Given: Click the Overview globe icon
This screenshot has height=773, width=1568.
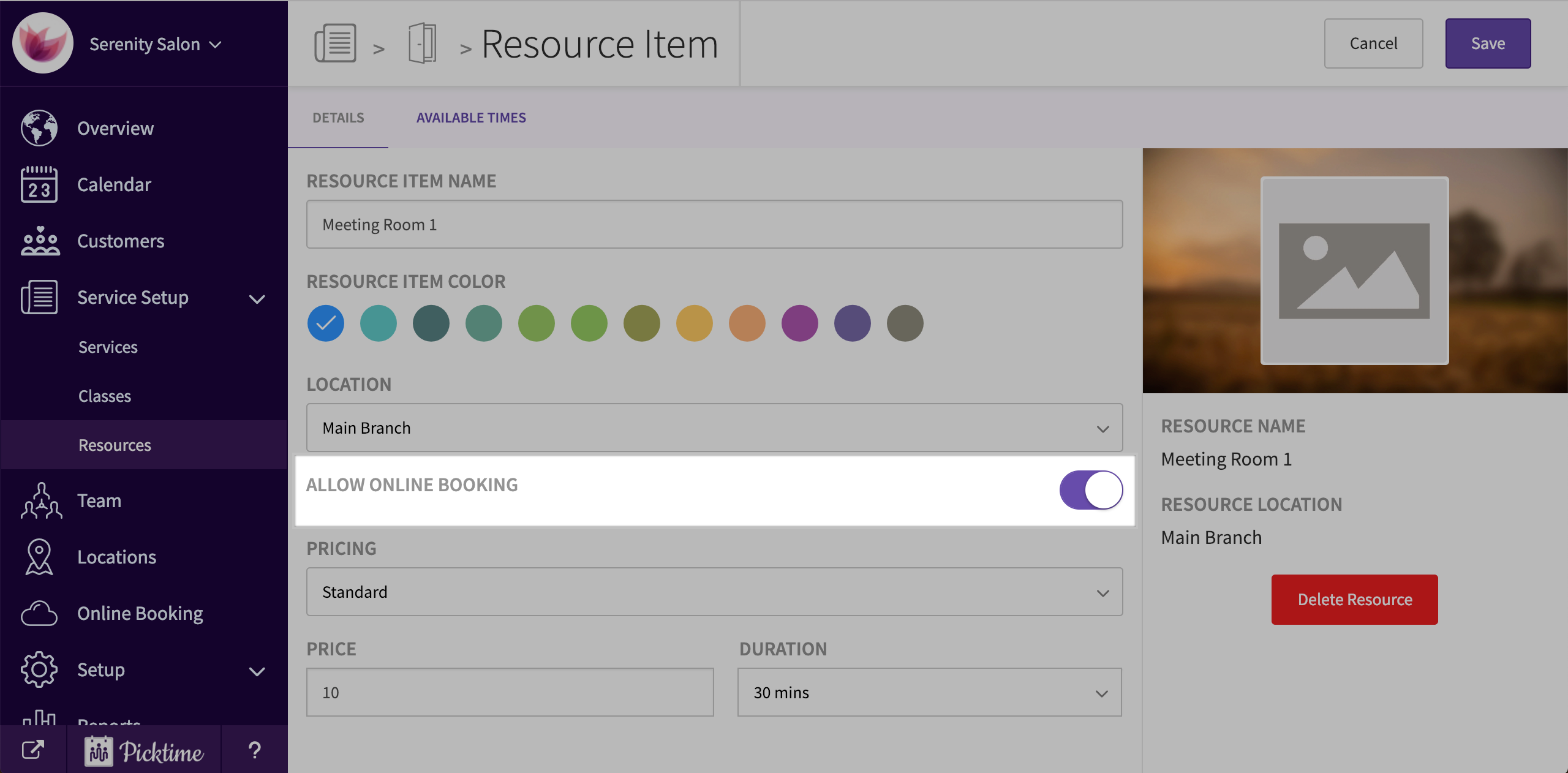Looking at the screenshot, I should (39, 128).
